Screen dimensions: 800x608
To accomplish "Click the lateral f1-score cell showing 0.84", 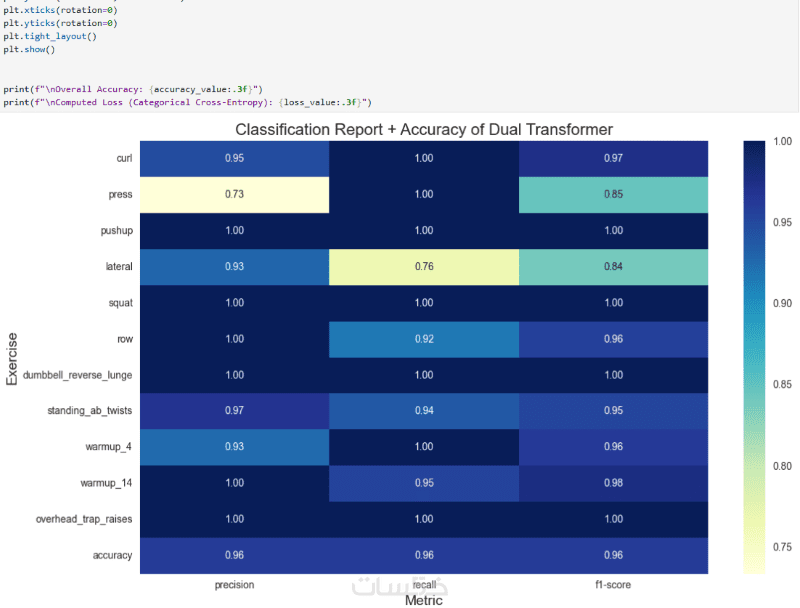I will (x=614, y=266).
